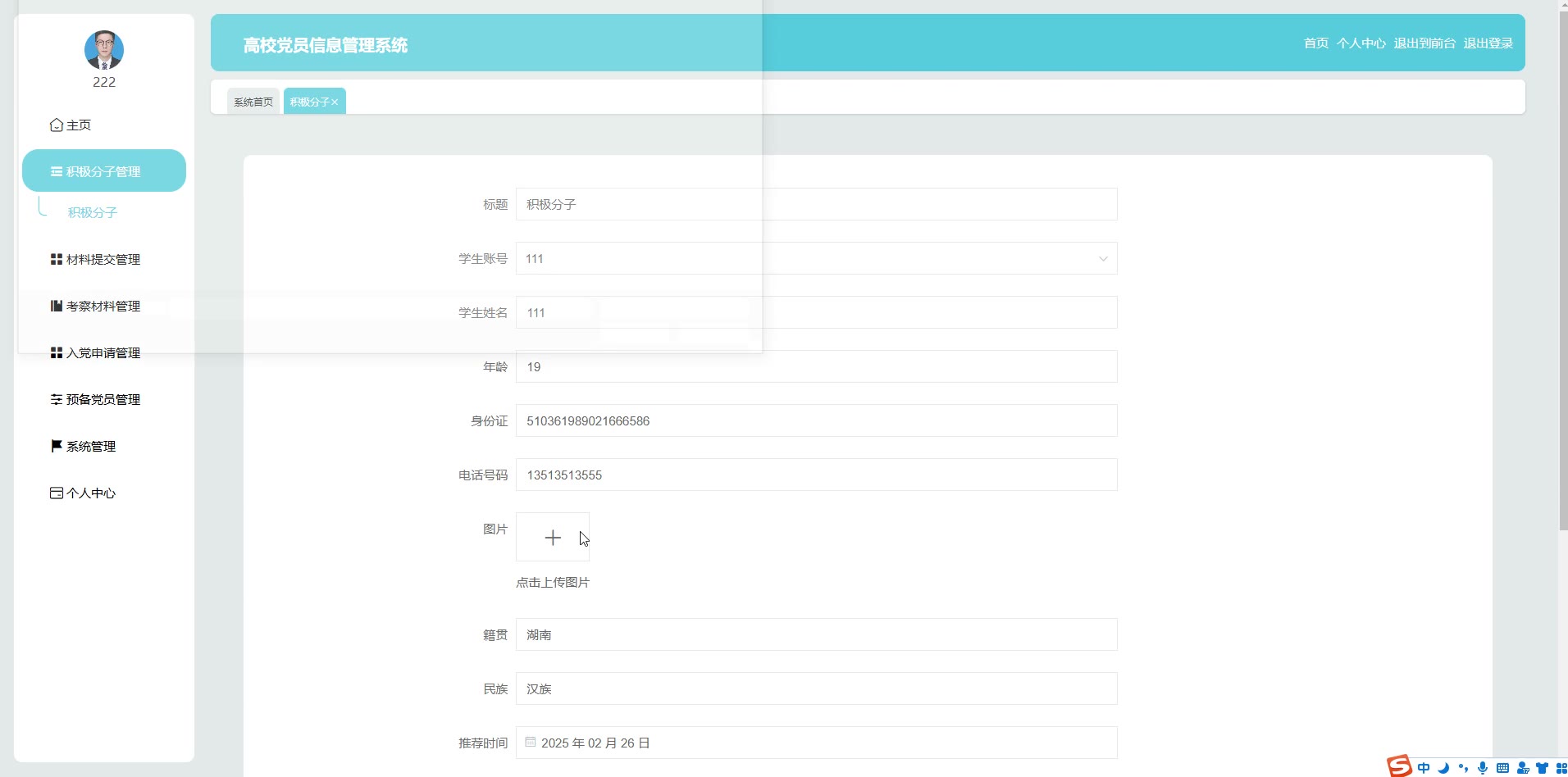Click the 年龄 input field
1568x777 pixels.
816,366
